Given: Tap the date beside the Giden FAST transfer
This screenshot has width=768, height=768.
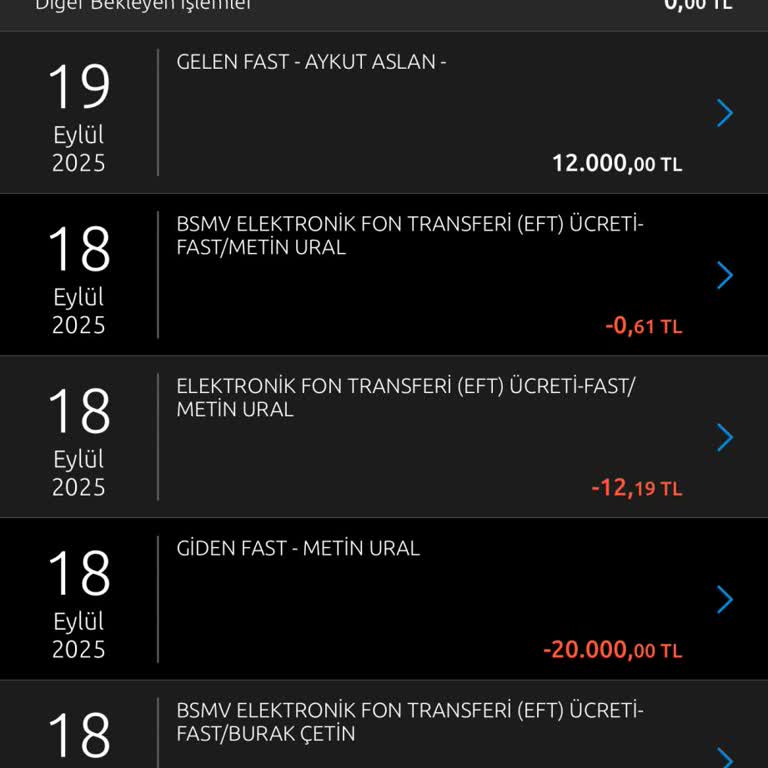Looking at the screenshot, I should pyautogui.click(x=79, y=601).
